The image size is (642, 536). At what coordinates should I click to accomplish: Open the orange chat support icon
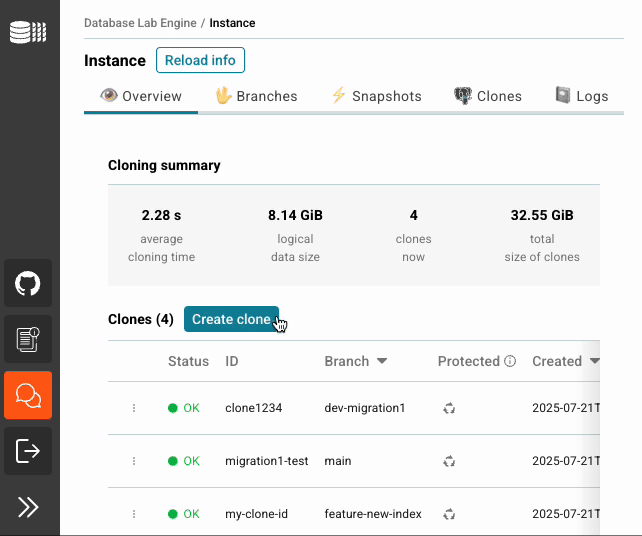coord(28,395)
